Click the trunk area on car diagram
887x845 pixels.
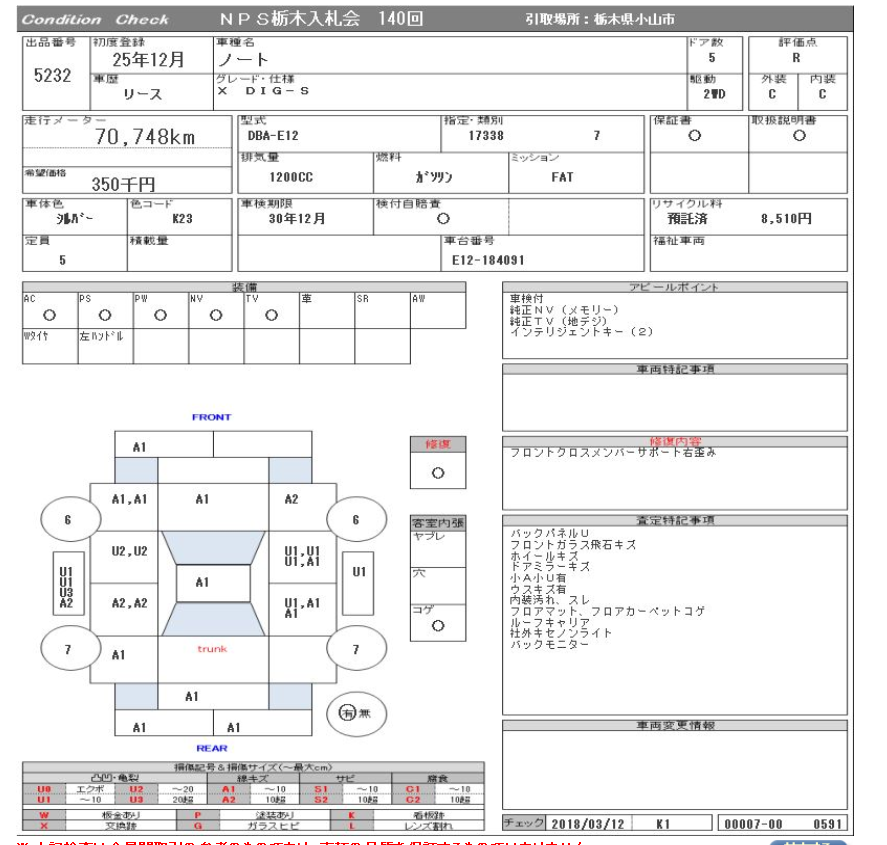tap(212, 649)
